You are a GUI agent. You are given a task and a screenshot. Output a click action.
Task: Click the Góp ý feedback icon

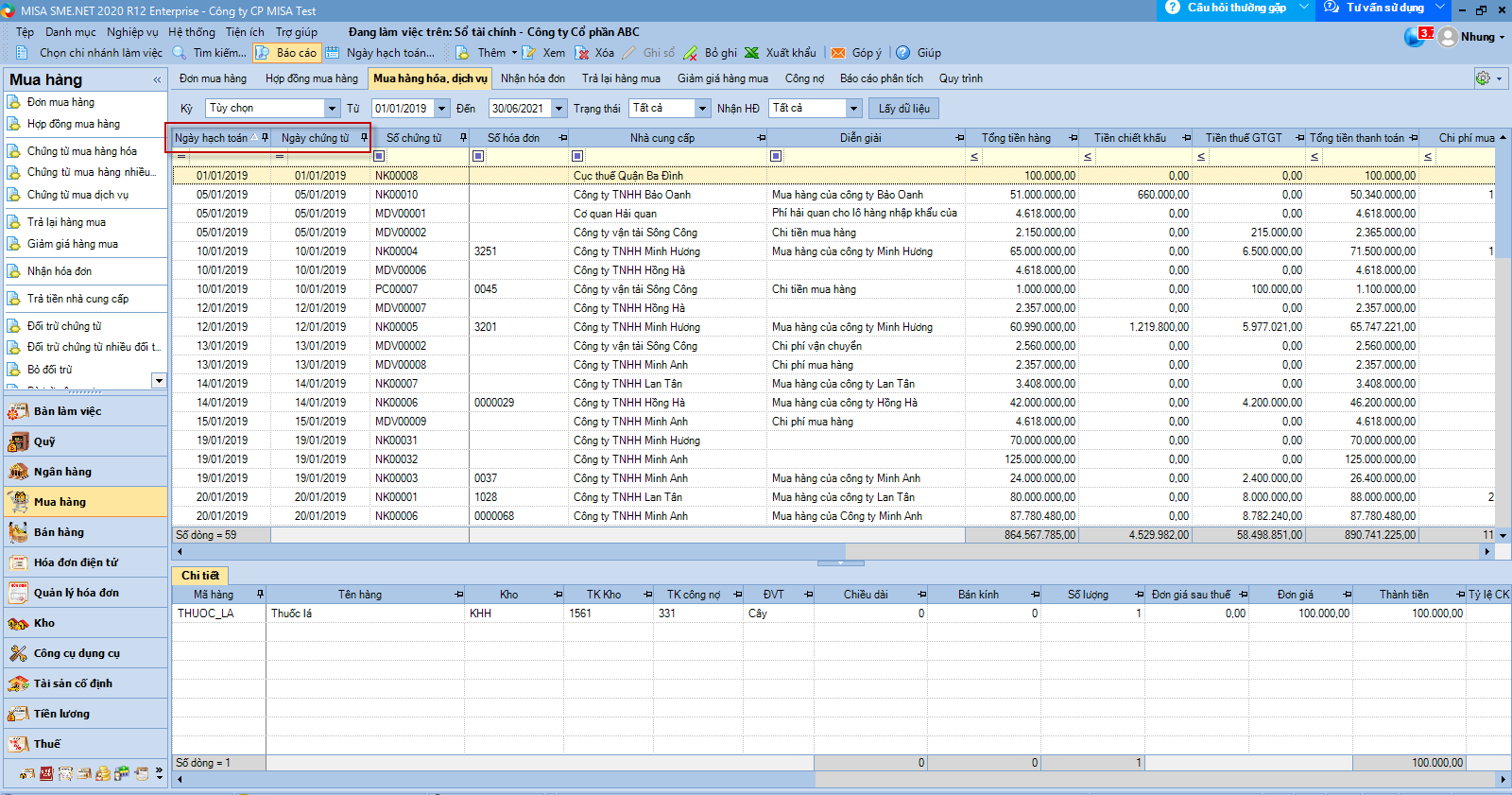pos(838,53)
